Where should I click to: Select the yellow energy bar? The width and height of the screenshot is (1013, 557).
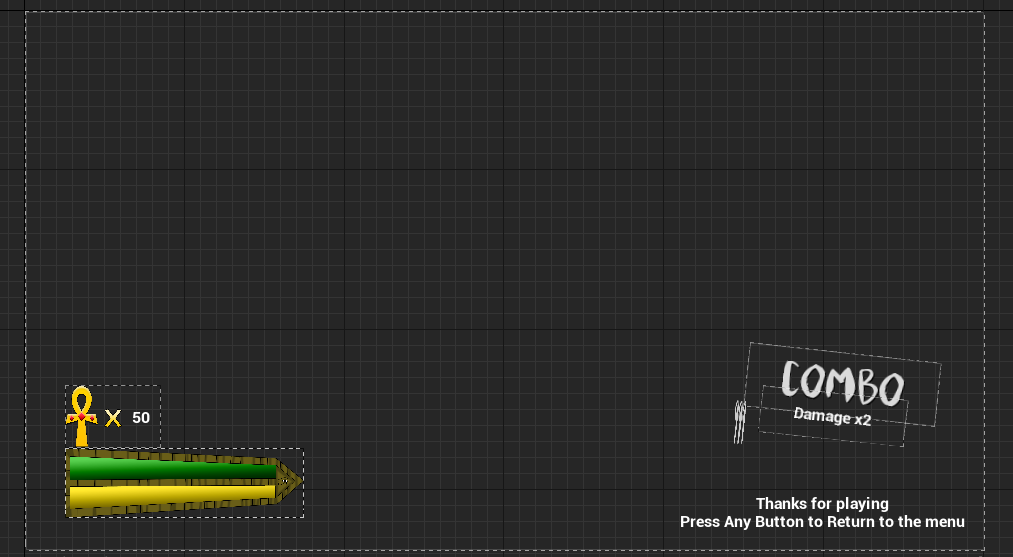(x=170, y=495)
